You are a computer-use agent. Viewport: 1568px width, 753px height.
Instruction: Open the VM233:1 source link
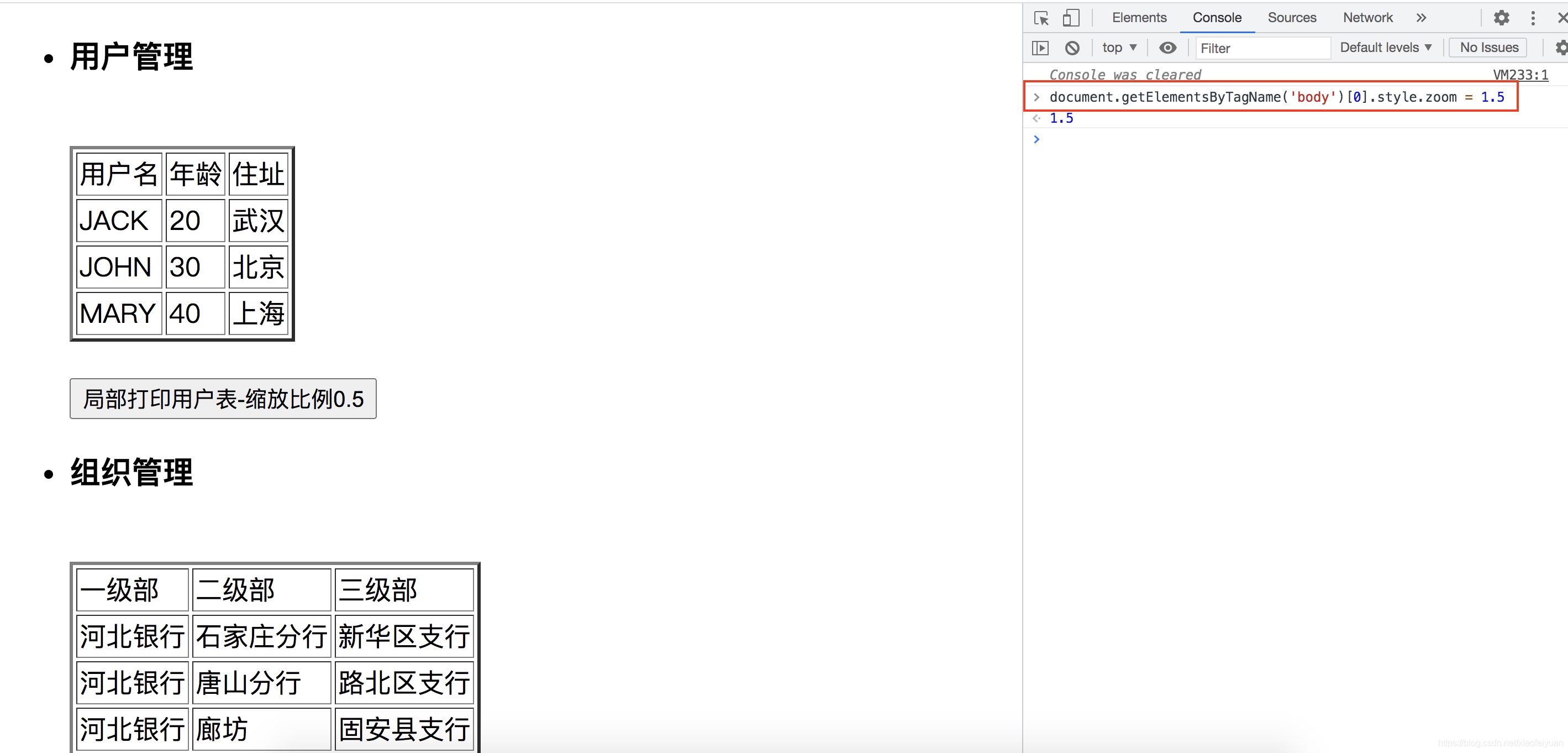(x=1520, y=75)
